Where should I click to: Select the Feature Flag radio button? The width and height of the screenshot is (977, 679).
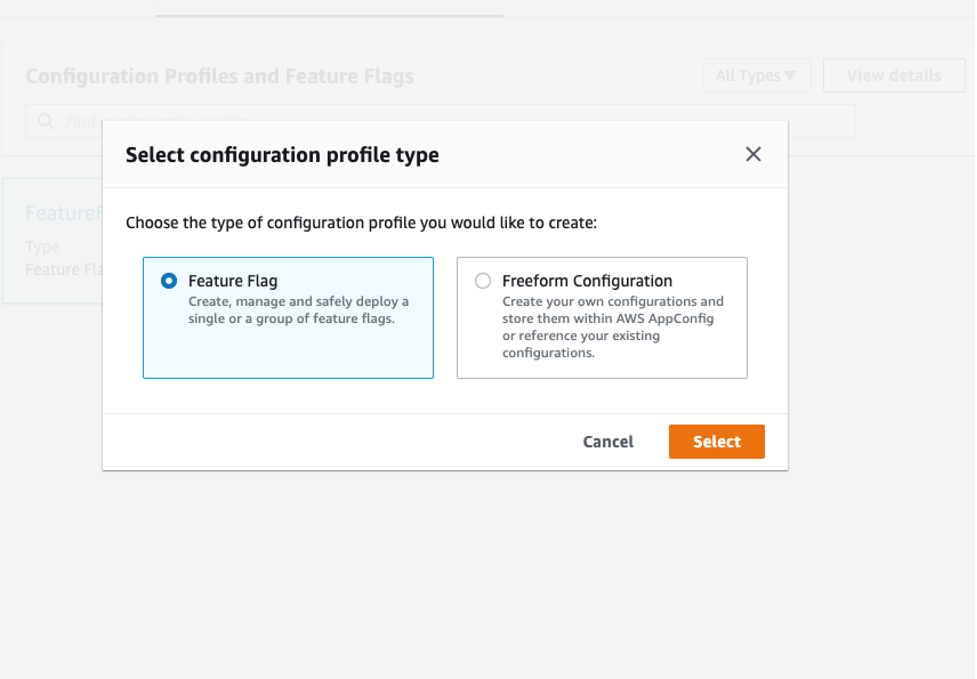(168, 281)
